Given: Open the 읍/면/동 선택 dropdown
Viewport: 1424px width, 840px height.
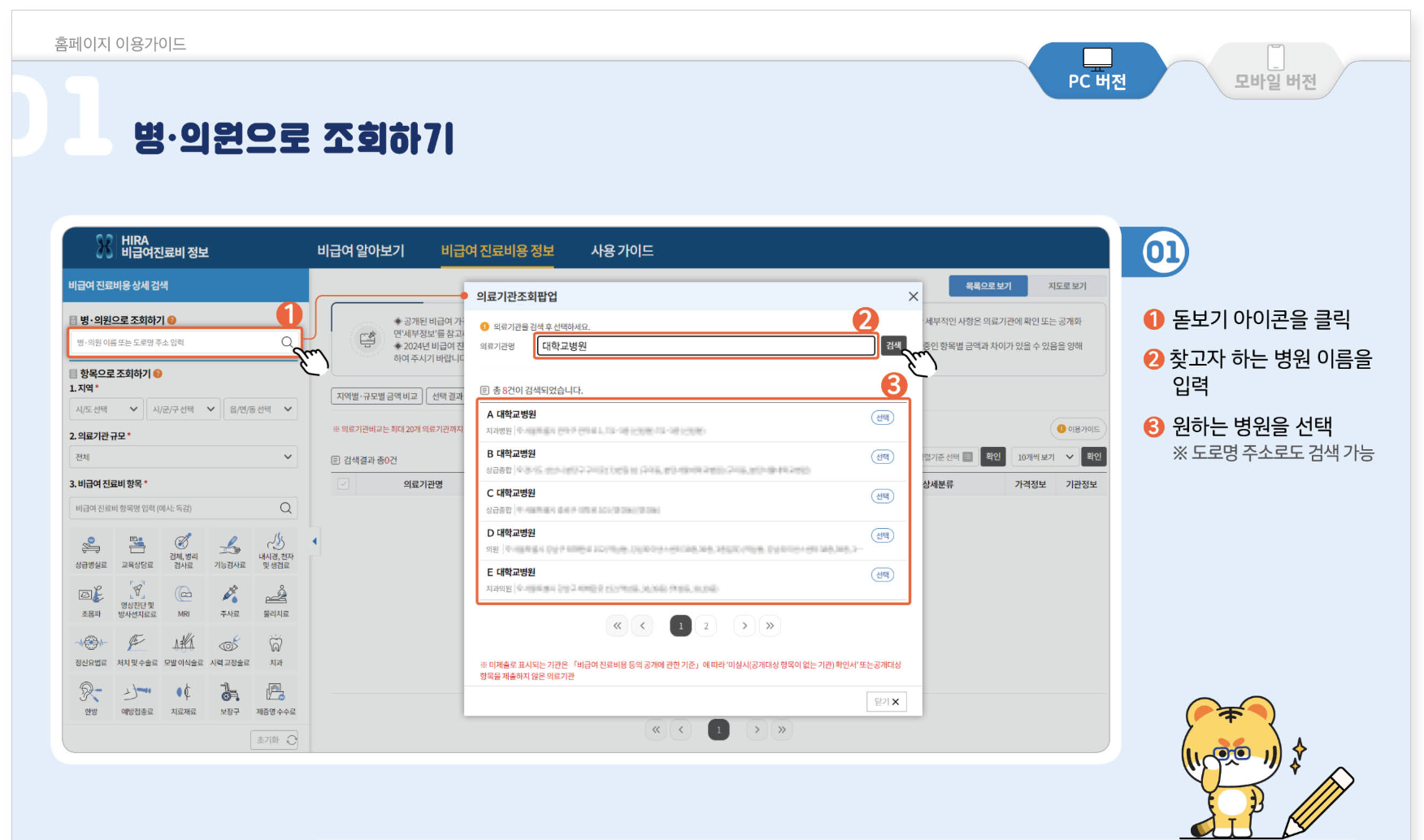Looking at the screenshot, I should tap(260, 409).
